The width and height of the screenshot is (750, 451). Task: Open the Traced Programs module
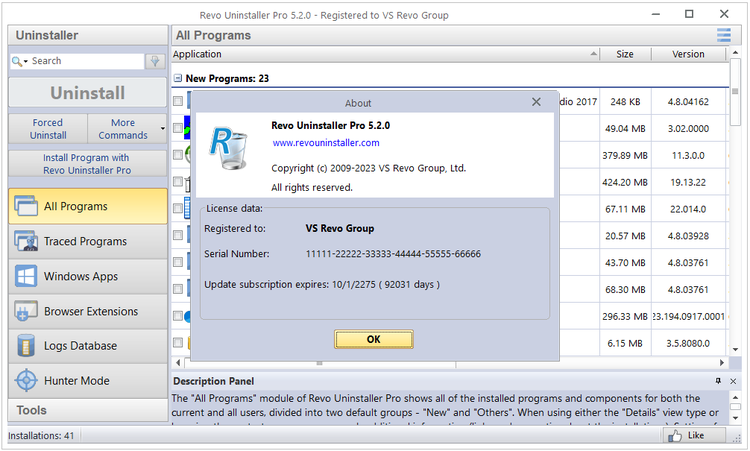click(88, 242)
